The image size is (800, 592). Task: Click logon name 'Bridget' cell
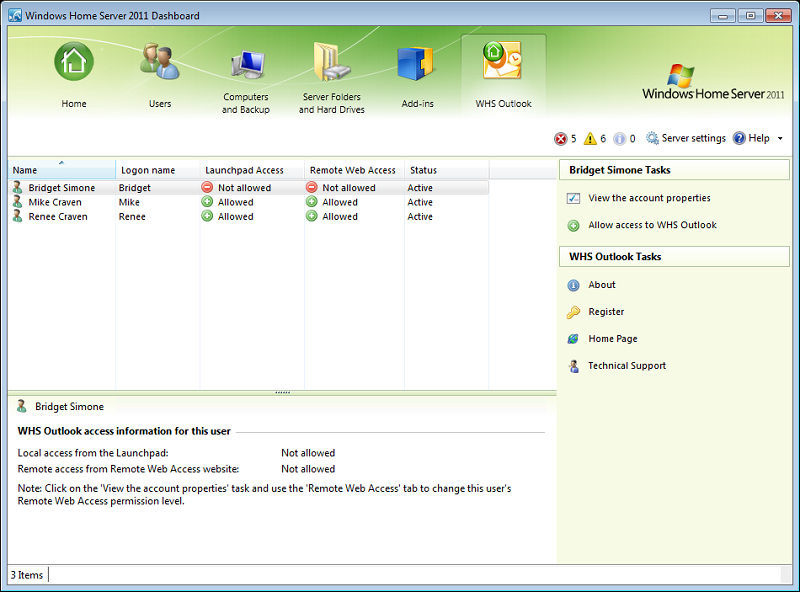coord(135,188)
